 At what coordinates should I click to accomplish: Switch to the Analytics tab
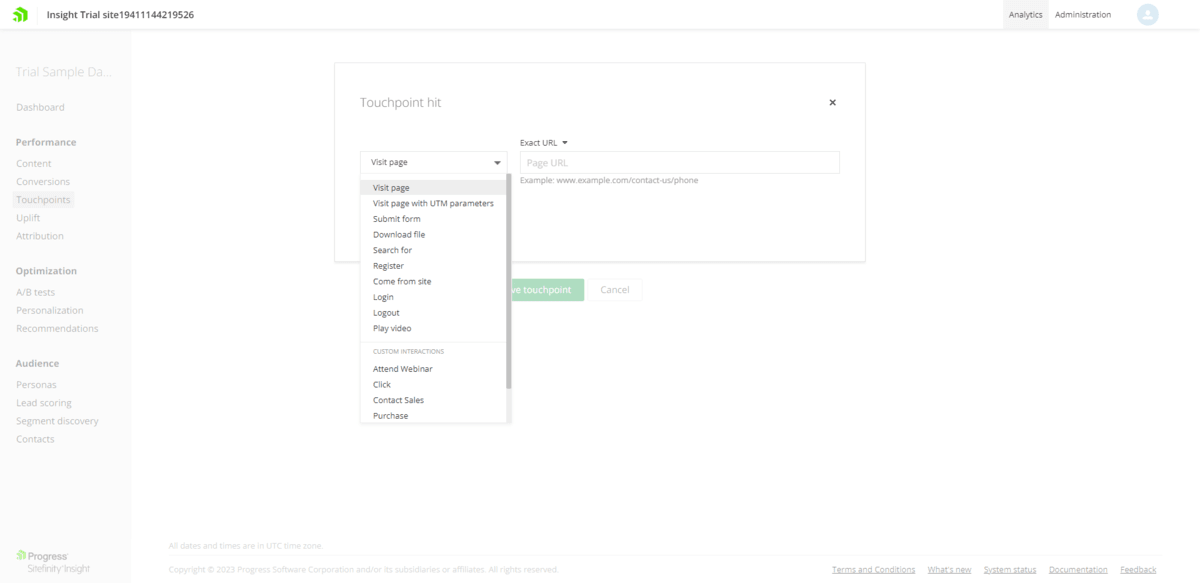click(x=1025, y=14)
